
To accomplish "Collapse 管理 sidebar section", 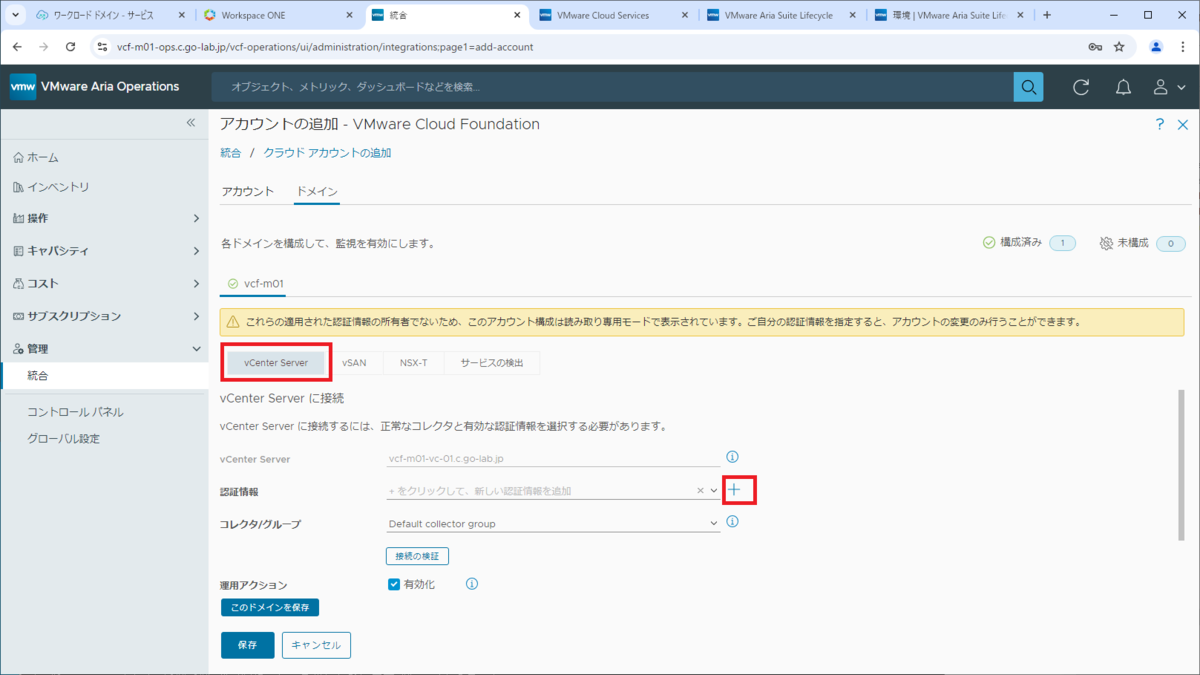I will tap(105, 349).
